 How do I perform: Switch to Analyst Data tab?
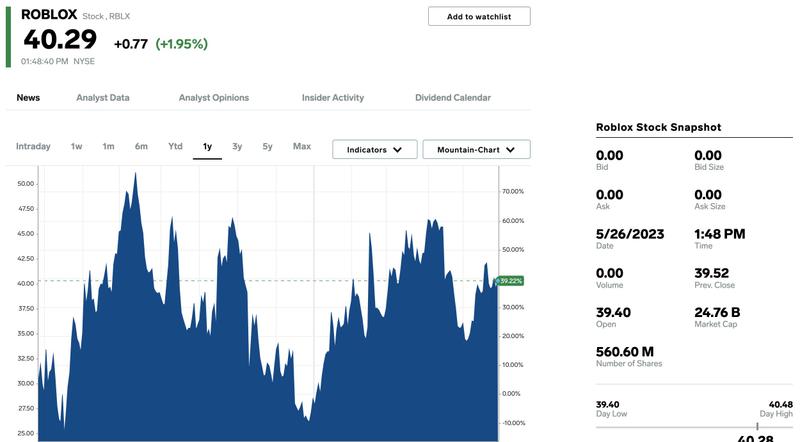point(103,97)
